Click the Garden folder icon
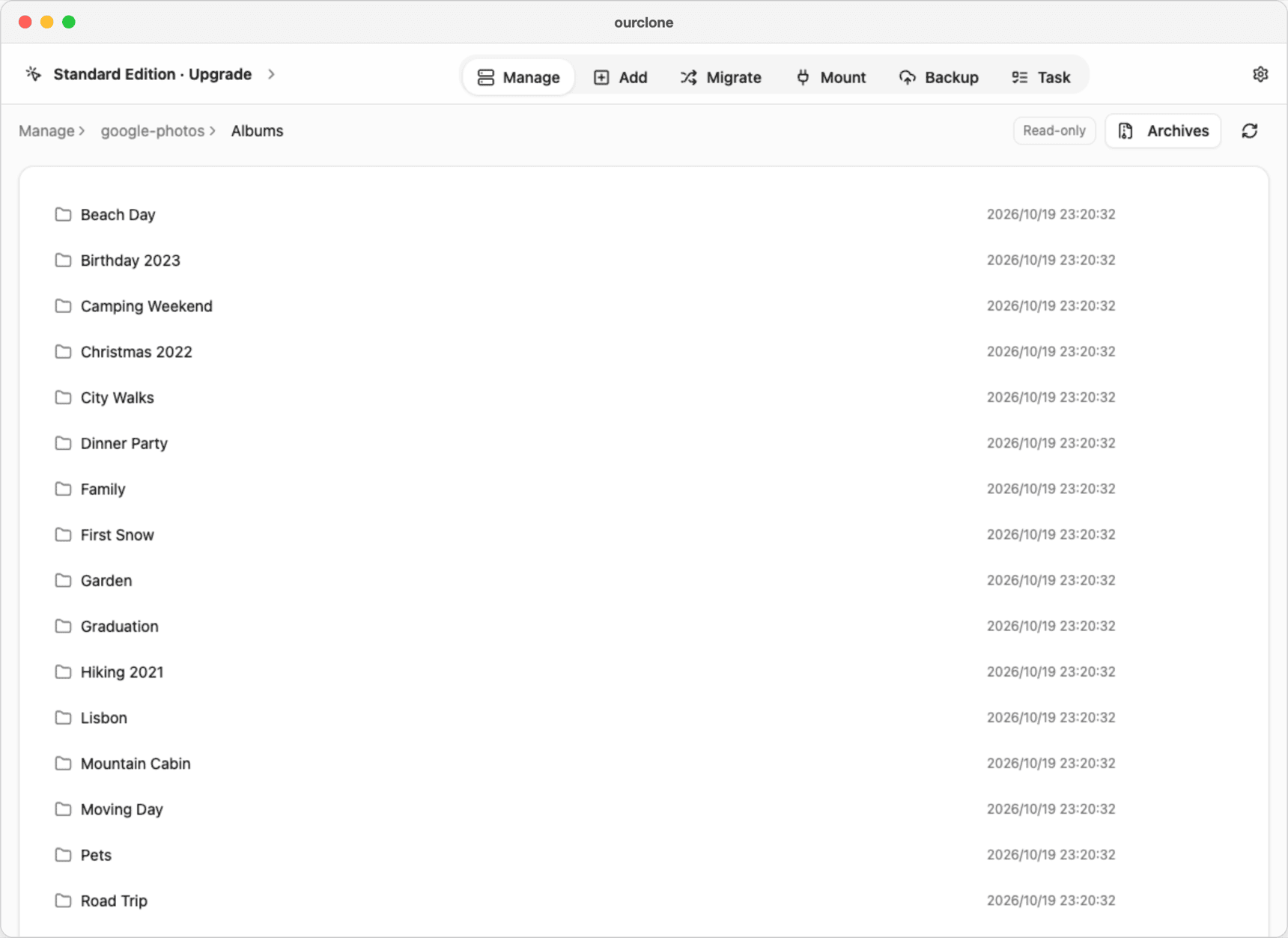The height and width of the screenshot is (938, 1288). (x=63, y=580)
